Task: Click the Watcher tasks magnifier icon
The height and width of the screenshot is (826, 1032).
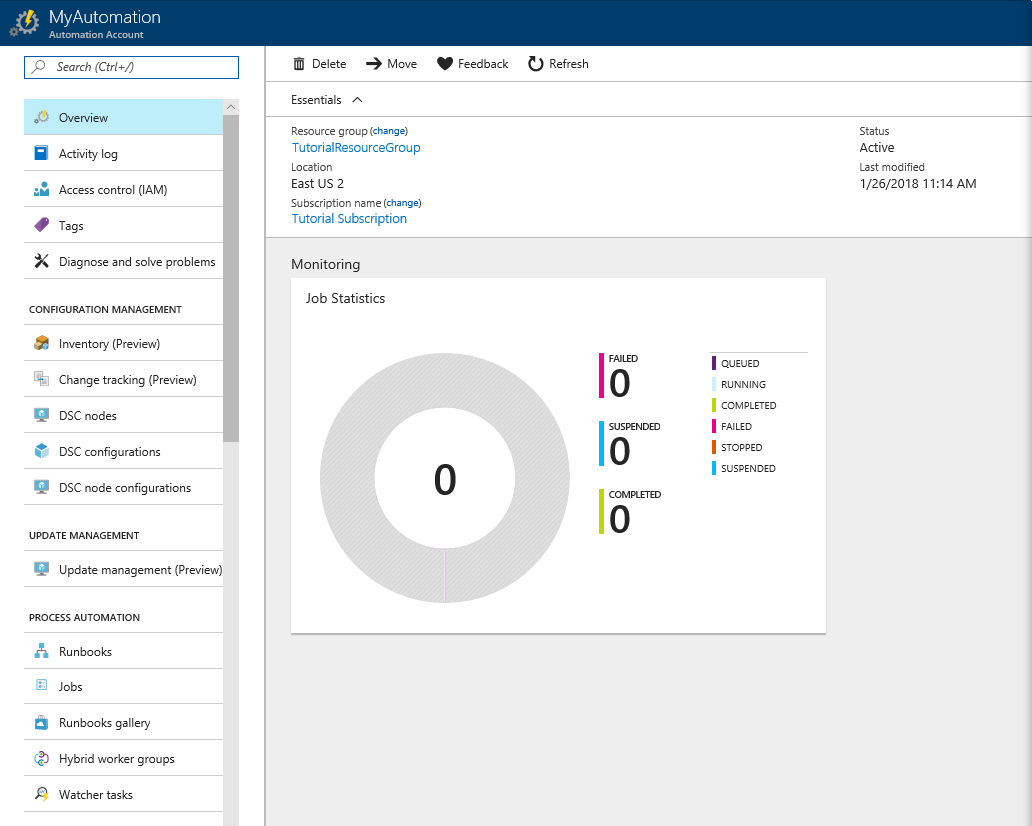Action: [x=41, y=794]
